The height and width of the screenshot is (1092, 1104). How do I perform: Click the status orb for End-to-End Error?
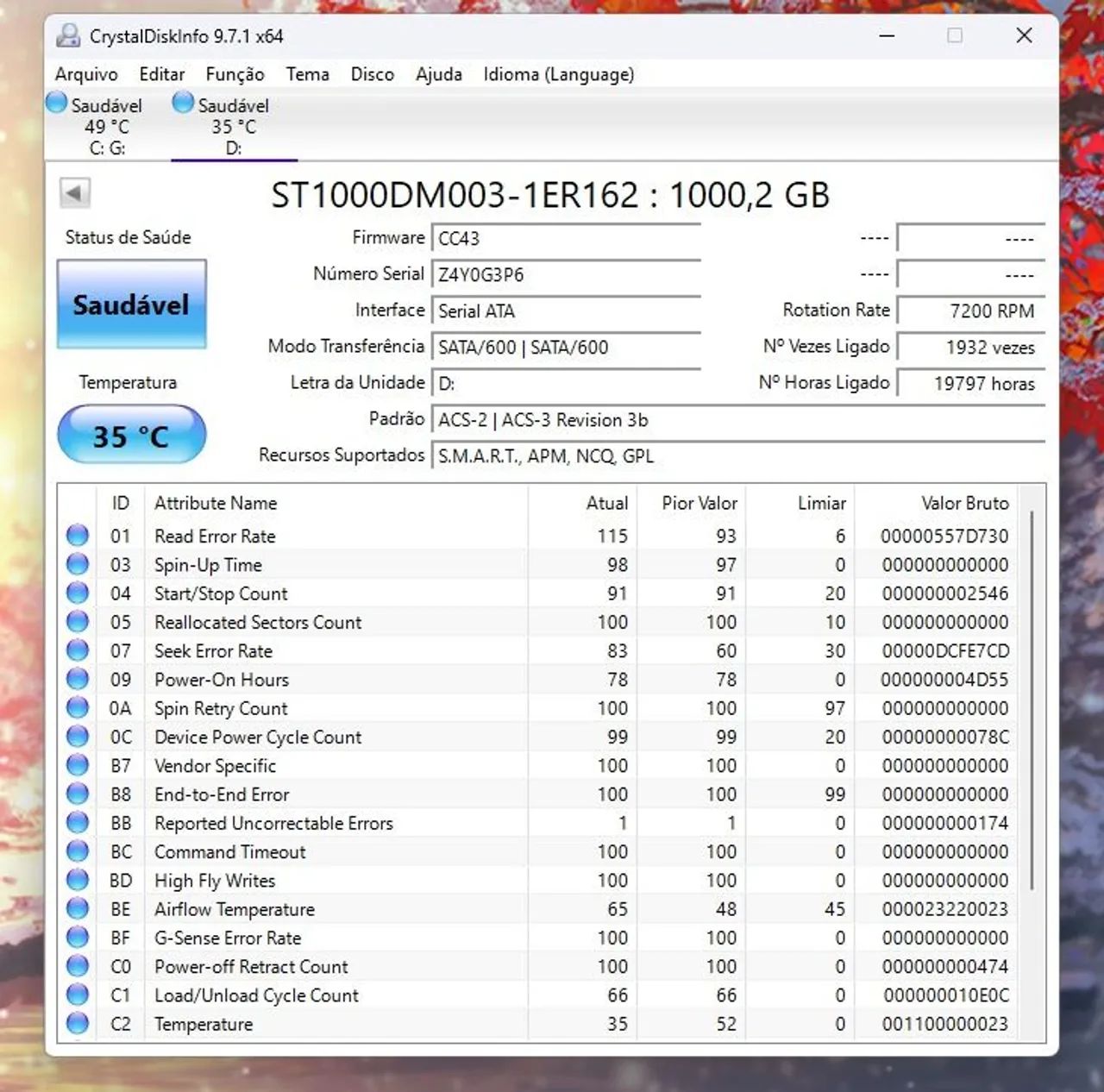[x=78, y=794]
